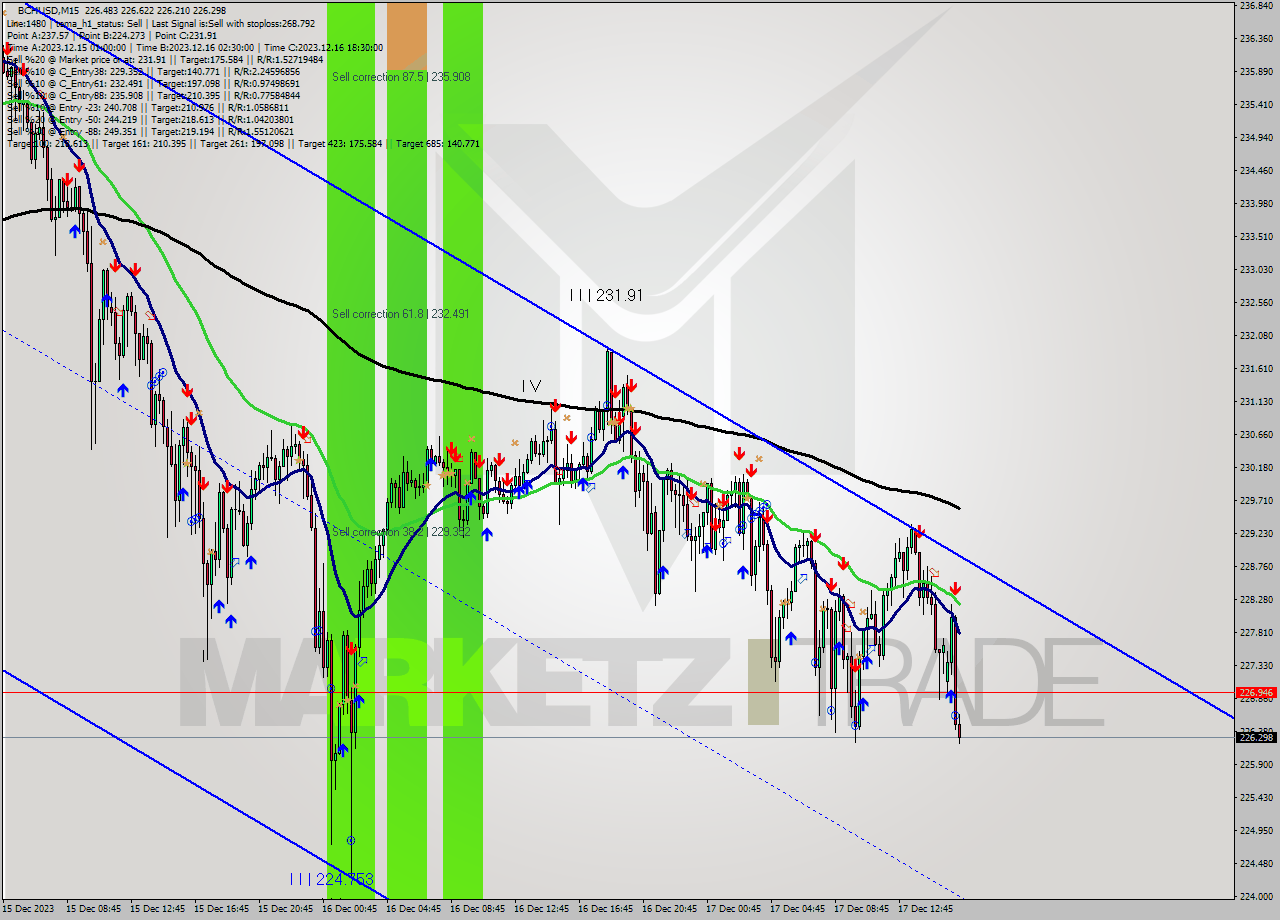Click the 'Sell correction 38.2 | 229.352' label
Screen dimensions: 1280x920
401,532
